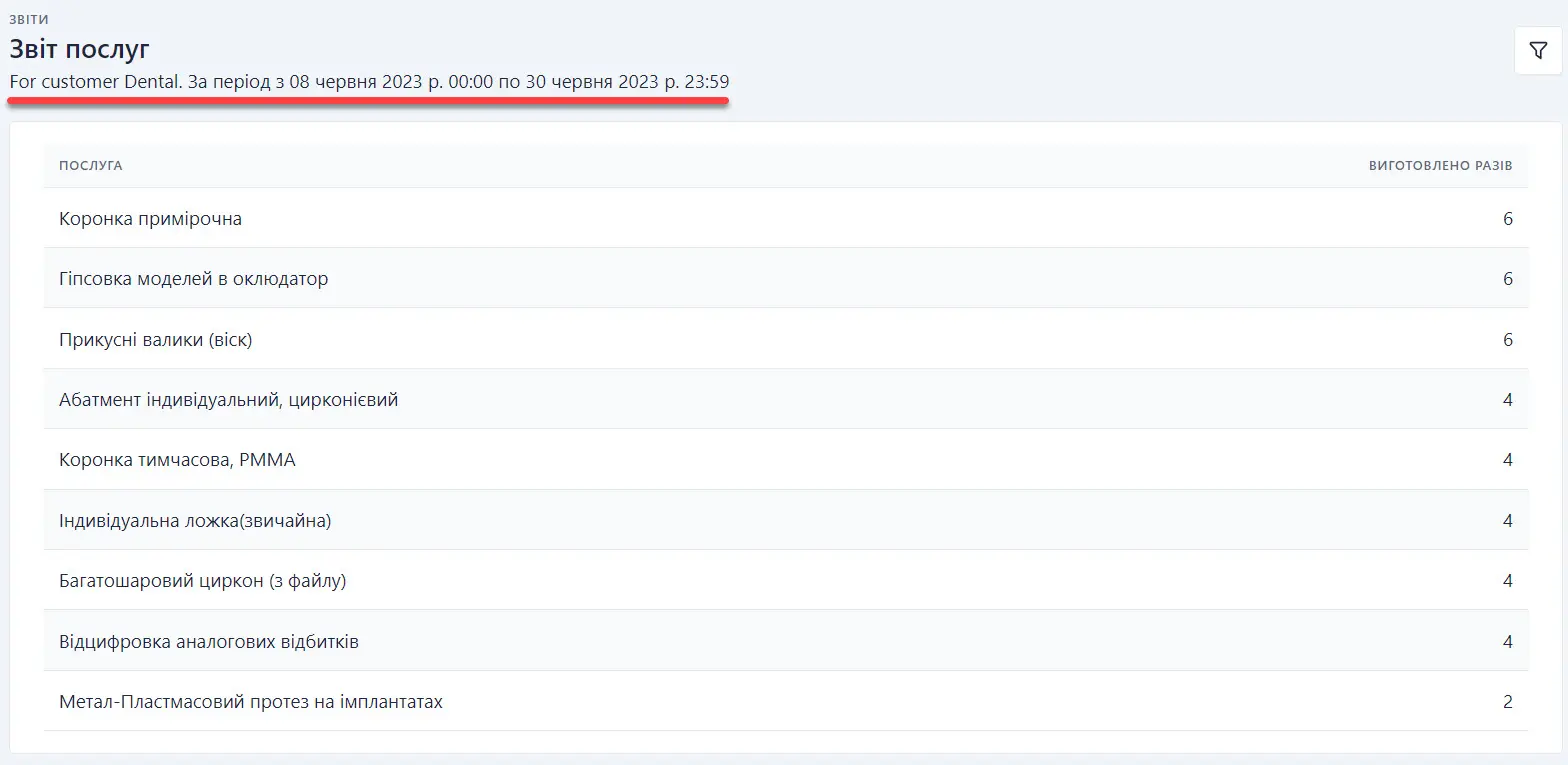Click count 6 for Коронка примірочна
The image size is (1568, 765).
tap(1508, 218)
